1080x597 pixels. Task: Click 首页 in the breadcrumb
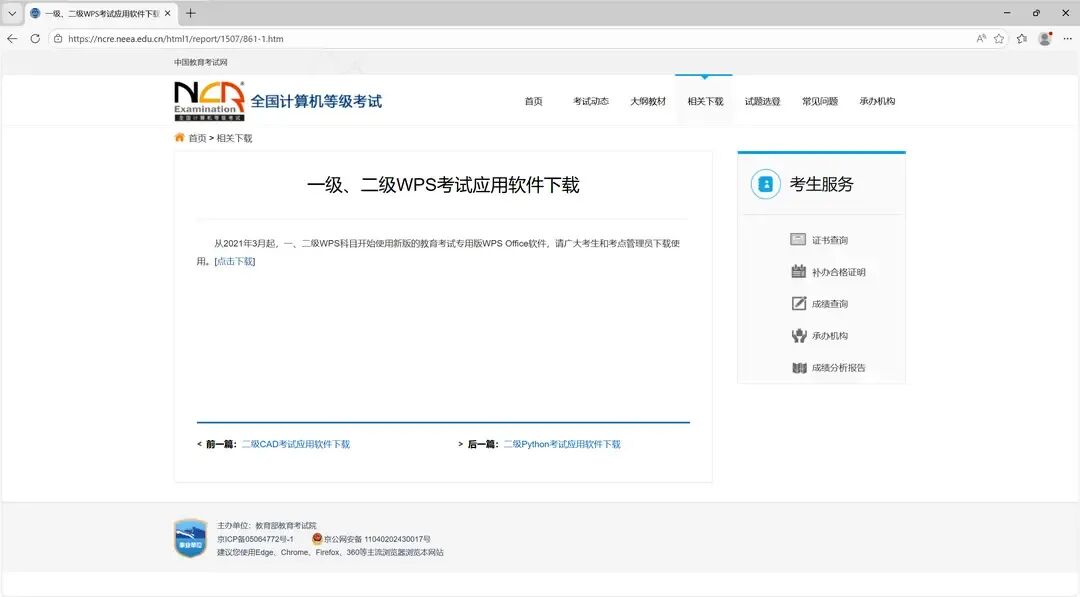click(x=198, y=138)
